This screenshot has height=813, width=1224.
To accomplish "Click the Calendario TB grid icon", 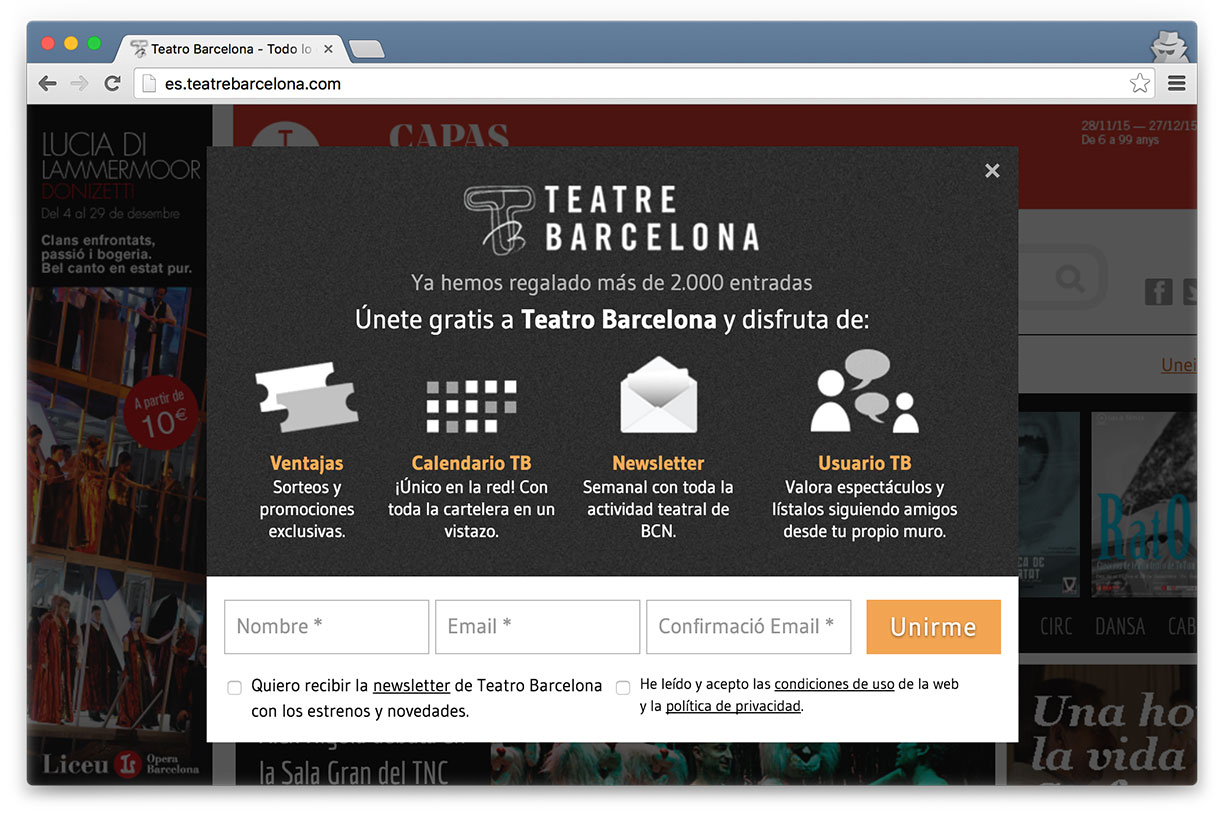I will point(472,406).
